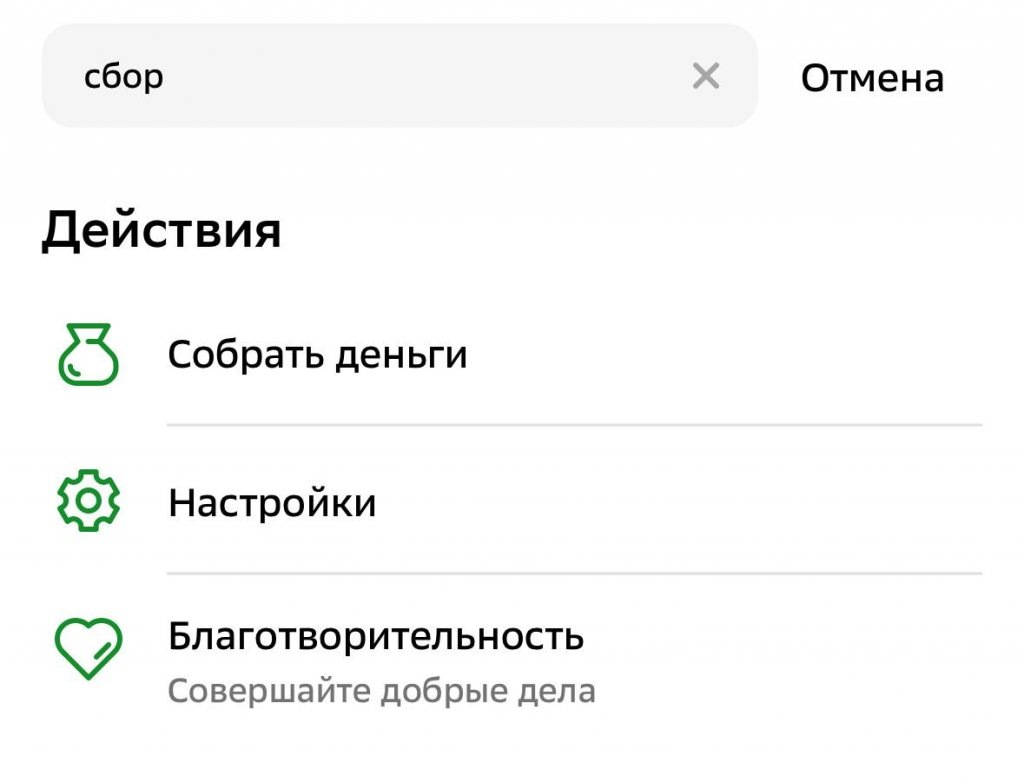This screenshot has height=783, width=1024.
Task: Tap the search field containing сбор
Action: [400, 74]
